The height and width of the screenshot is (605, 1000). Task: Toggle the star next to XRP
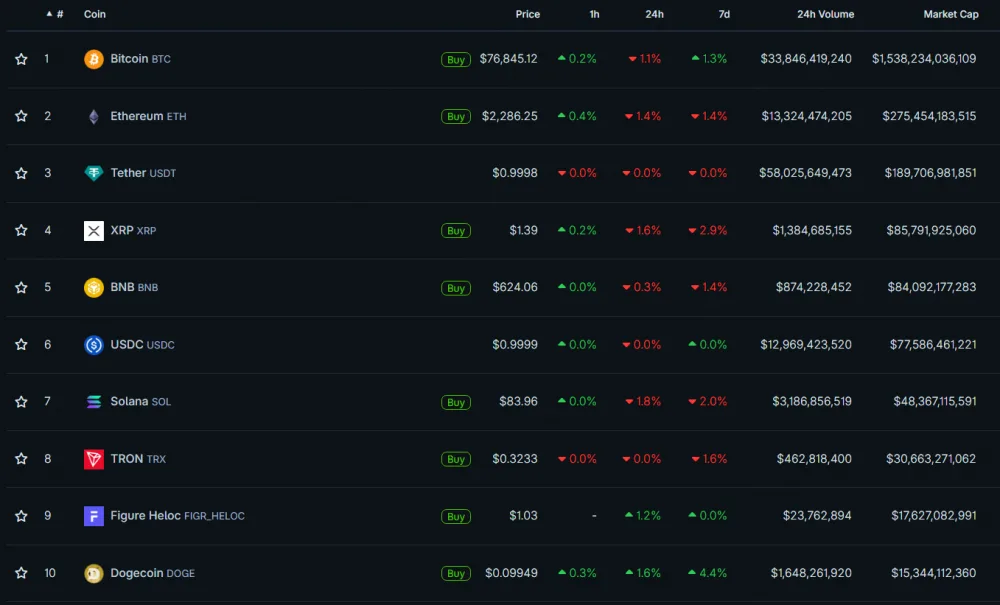[21, 230]
